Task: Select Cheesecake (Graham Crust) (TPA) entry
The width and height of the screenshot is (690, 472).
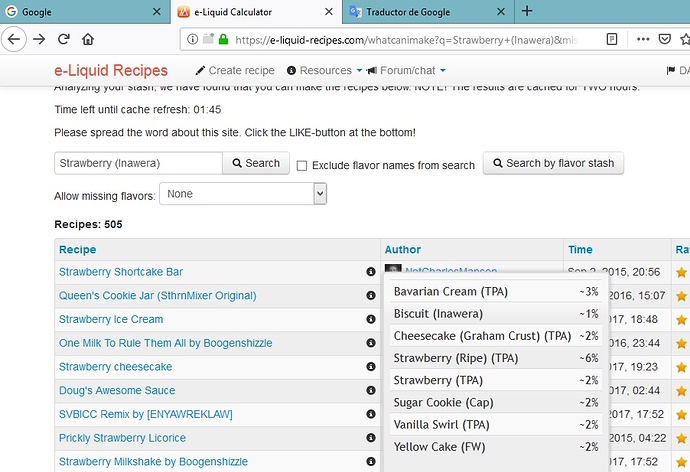Action: [496, 336]
